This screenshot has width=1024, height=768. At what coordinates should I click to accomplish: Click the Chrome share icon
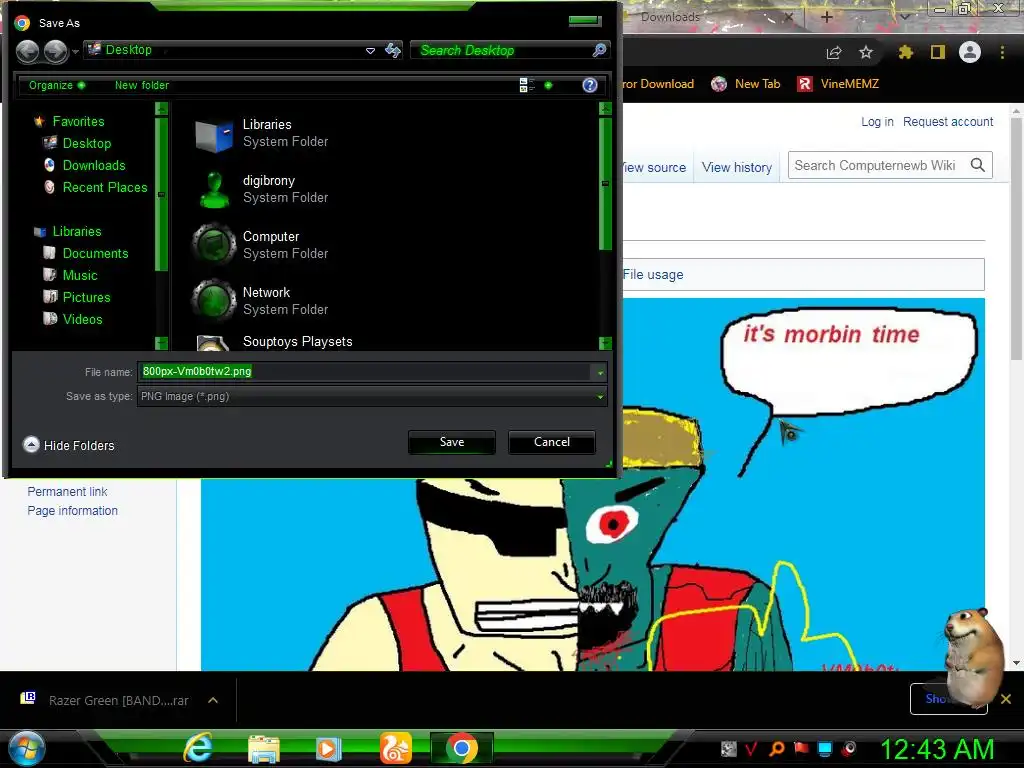pos(834,52)
